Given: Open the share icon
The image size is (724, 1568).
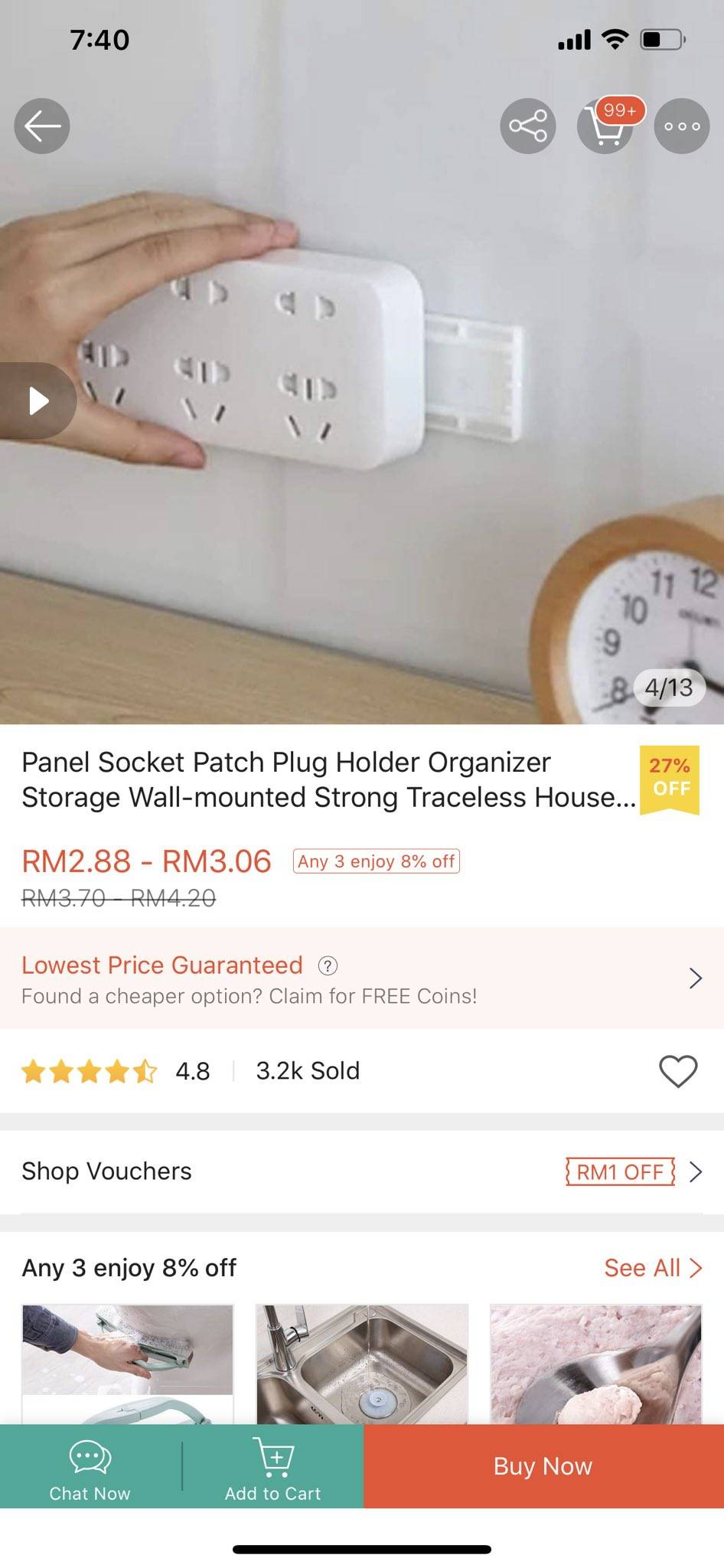Looking at the screenshot, I should pos(528,126).
